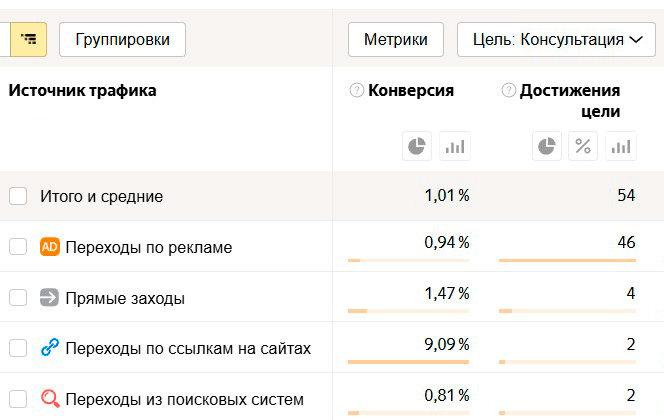Click the tree view mode icon

pos(27,40)
